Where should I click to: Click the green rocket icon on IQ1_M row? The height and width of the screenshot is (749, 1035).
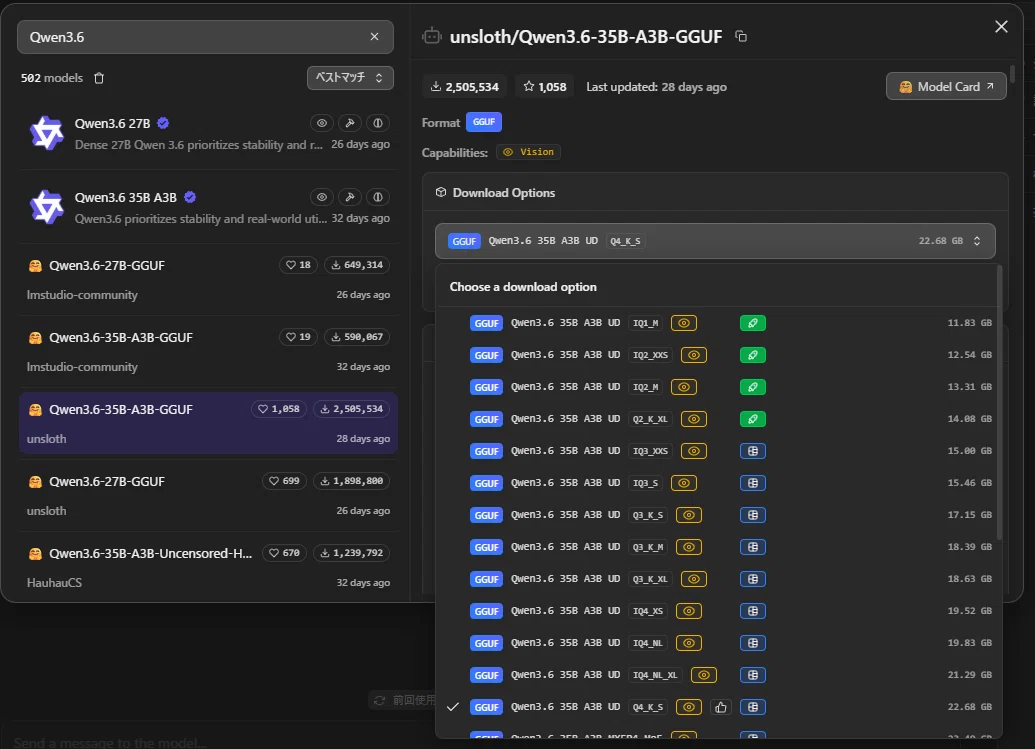[x=752, y=323]
